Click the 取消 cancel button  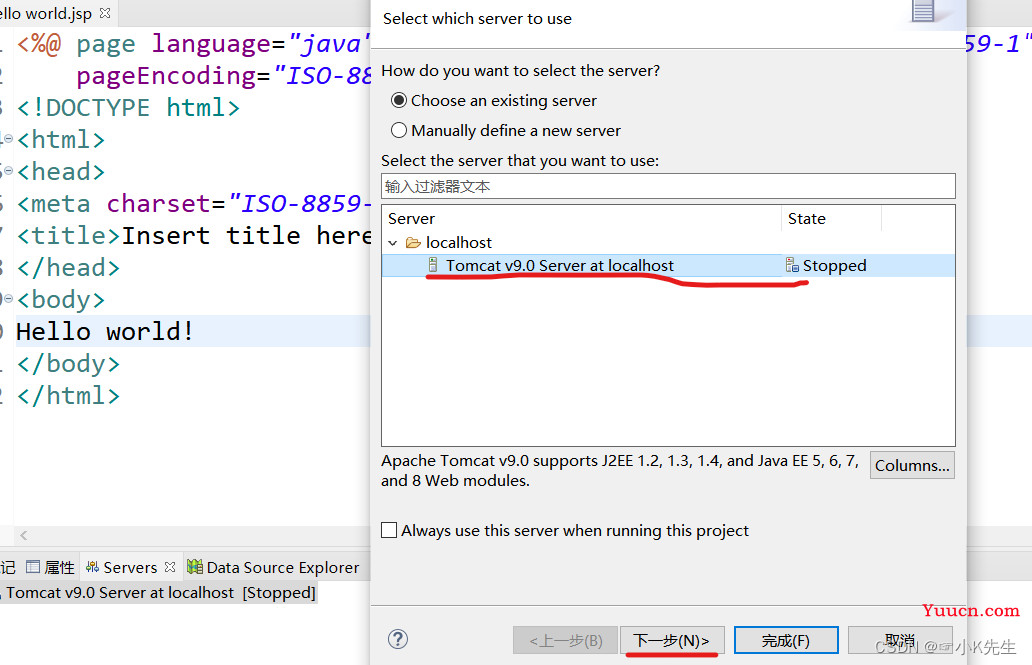(900, 640)
